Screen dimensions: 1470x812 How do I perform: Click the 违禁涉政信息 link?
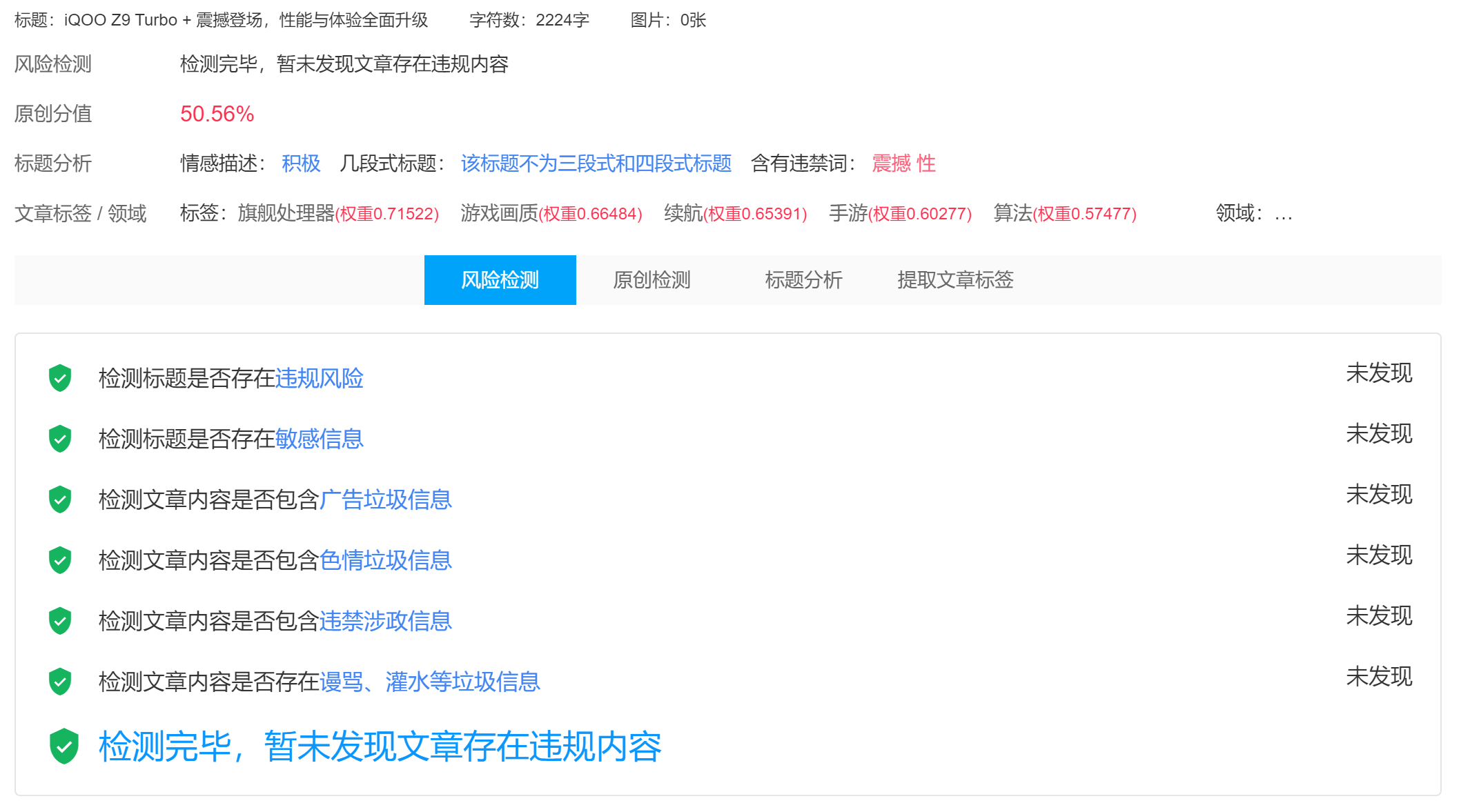coord(386,621)
